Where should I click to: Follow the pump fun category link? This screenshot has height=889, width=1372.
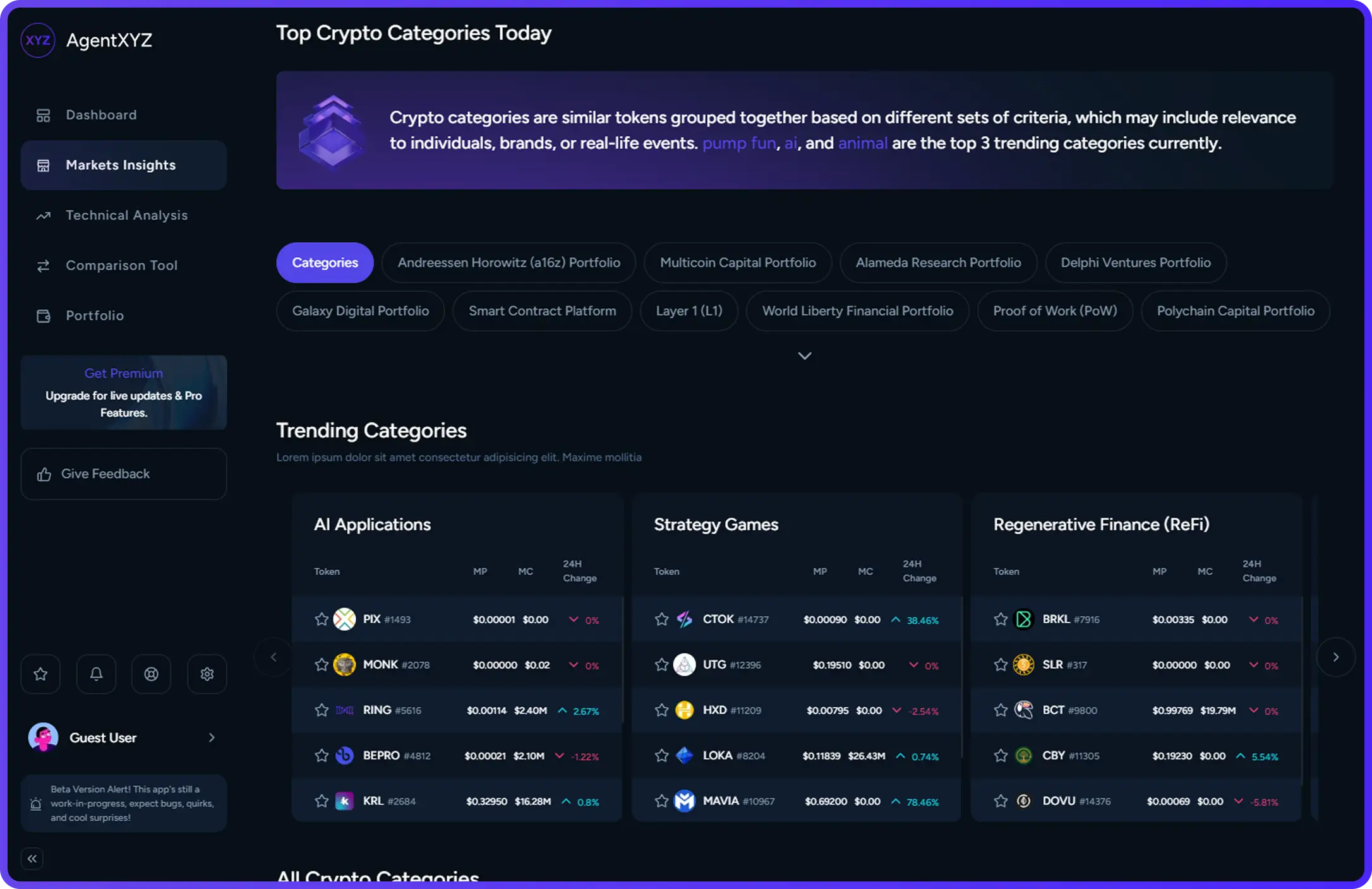click(x=738, y=143)
